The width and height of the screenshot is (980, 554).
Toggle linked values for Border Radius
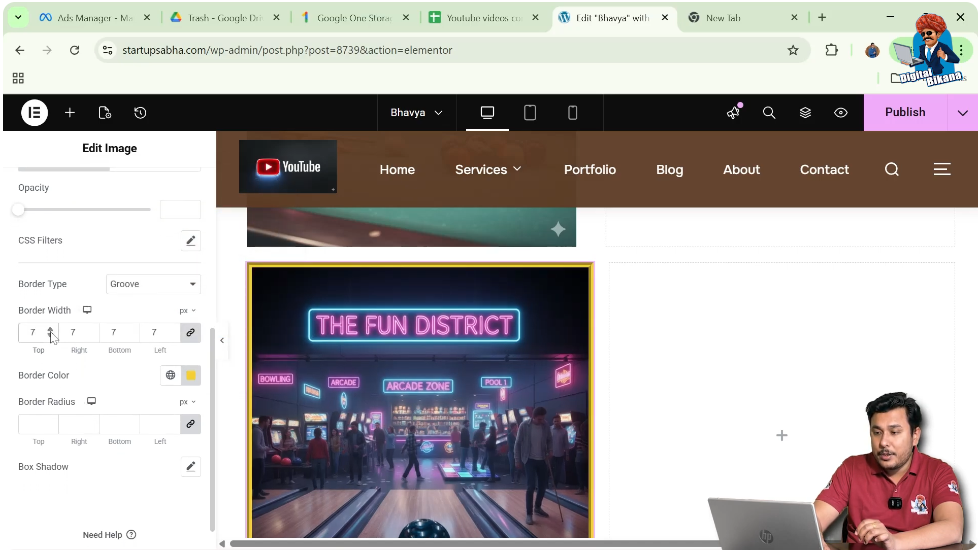tap(190, 424)
